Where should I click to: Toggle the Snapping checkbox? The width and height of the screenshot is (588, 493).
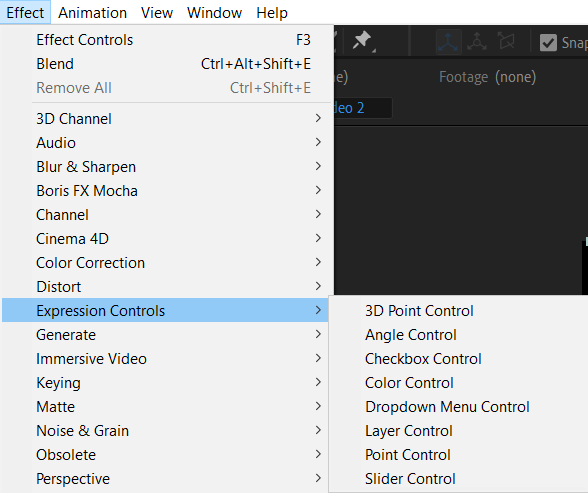(x=548, y=42)
